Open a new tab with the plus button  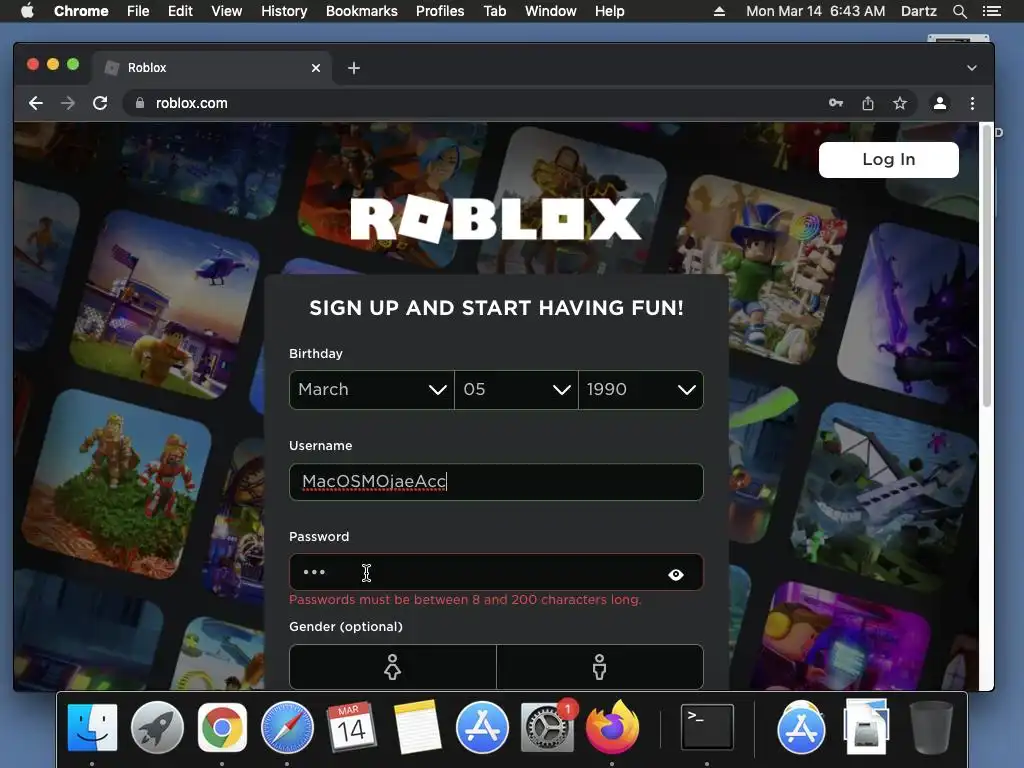pos(354,68)
